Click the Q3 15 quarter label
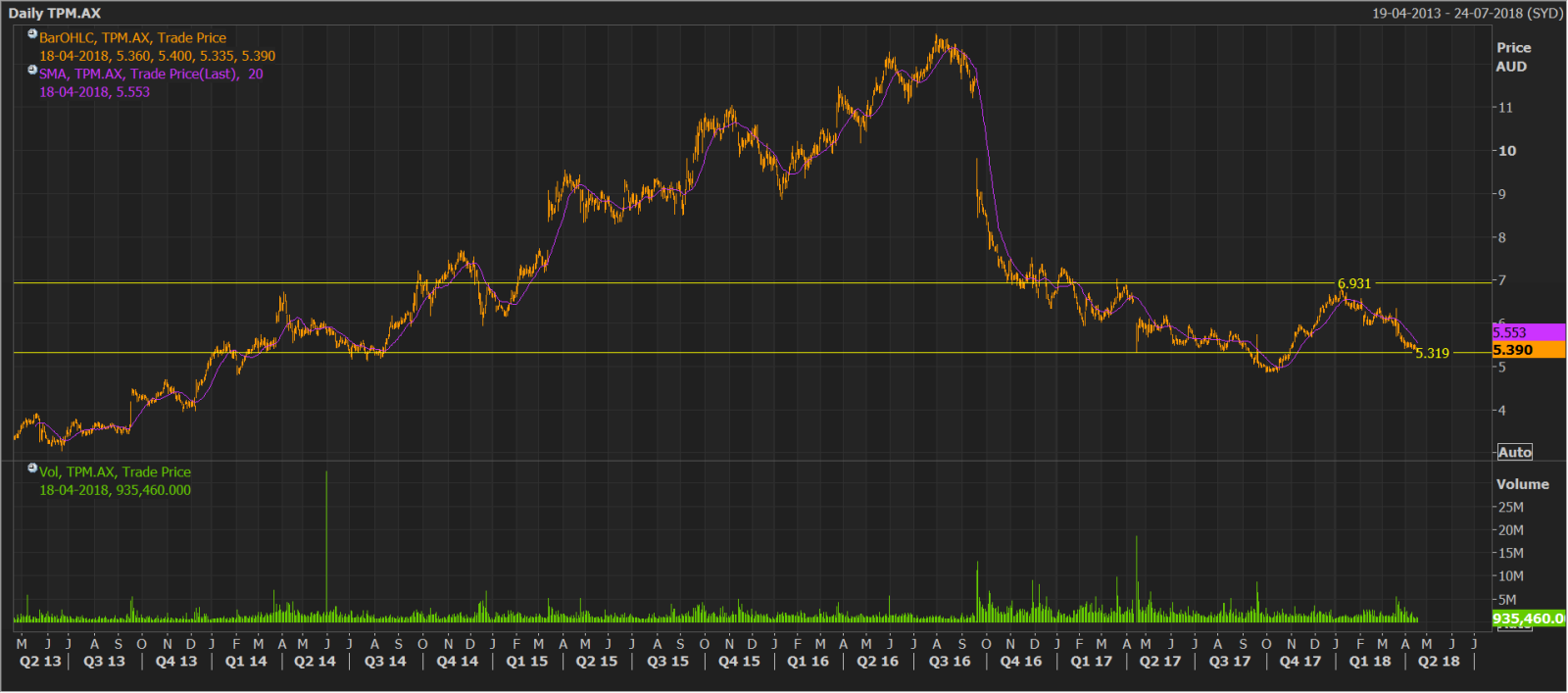This screenshot has width=1568, height=693. pos(667,662)
